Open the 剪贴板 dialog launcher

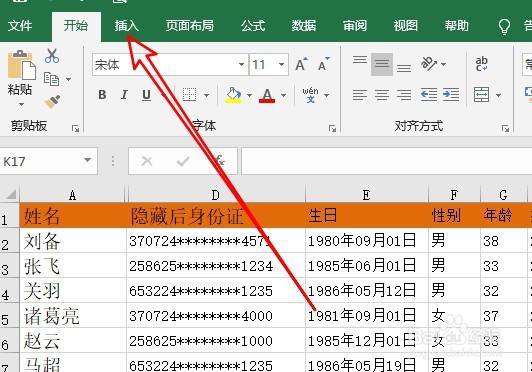pyautogui.click(x=75, y=128)
